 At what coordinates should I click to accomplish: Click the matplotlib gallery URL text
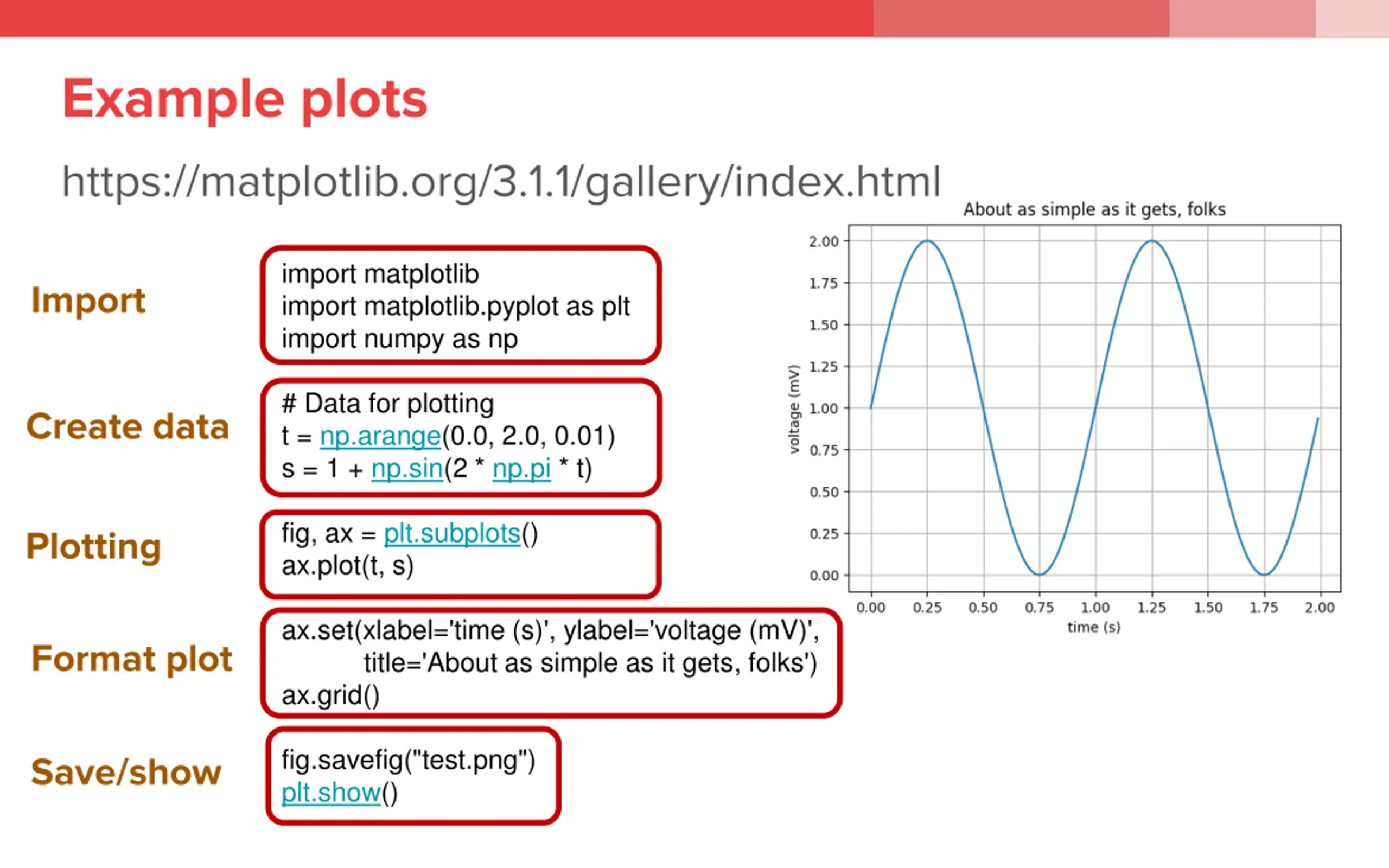[501, 183]
